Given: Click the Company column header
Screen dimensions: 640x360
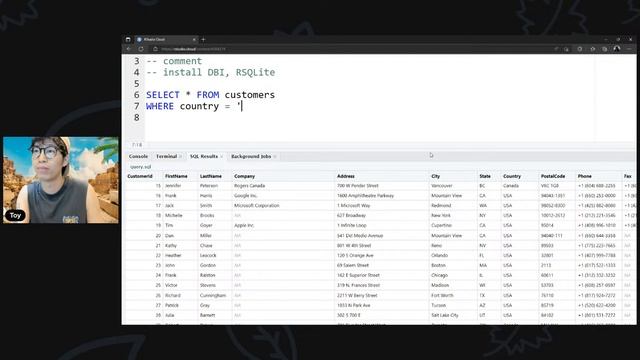Looking at the screenshot, I should tap(244, 176).
